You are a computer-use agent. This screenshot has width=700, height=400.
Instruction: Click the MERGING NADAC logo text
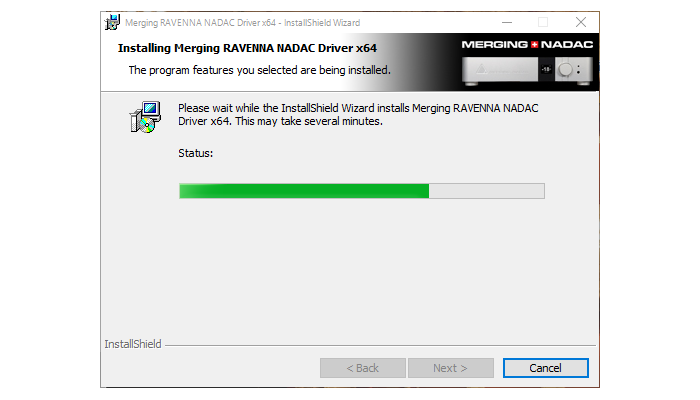(527, 44)
